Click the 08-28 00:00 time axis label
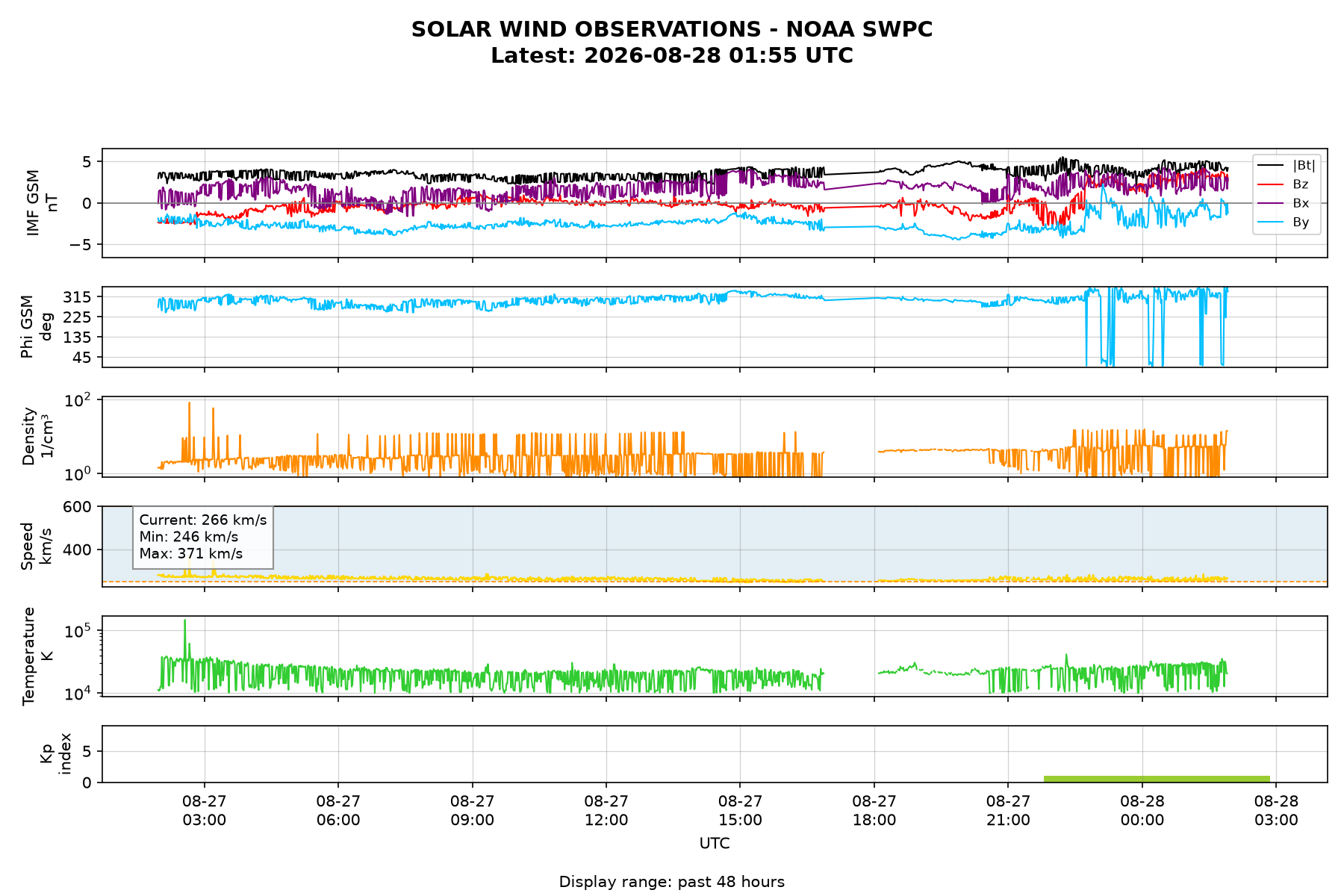The image size is (1344, 896). point(1142,810)
